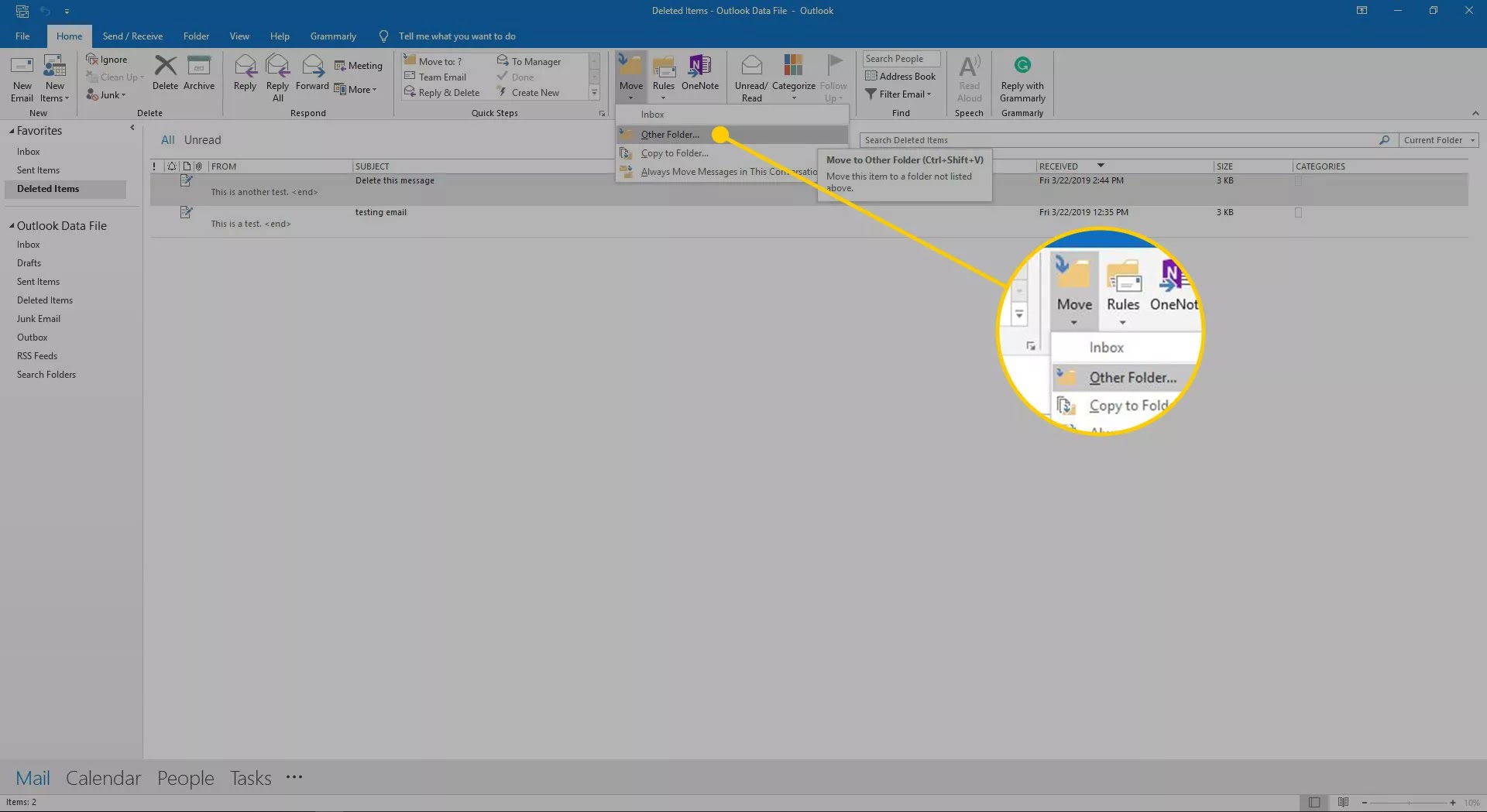Click the Search Deleted Items field
Image resolution: width=1487 pixels, height=812 pixels.
pyautogui.click(x=1119, y=140)
